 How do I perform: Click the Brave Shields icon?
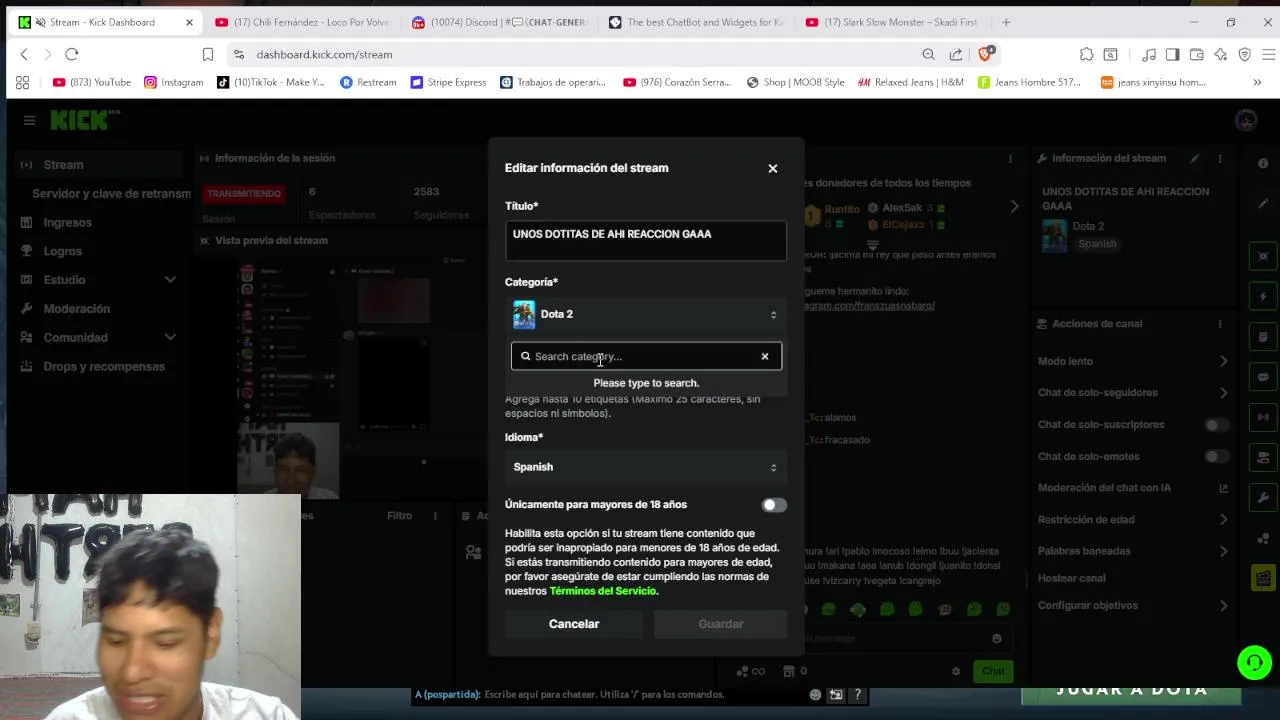(986, 54)
